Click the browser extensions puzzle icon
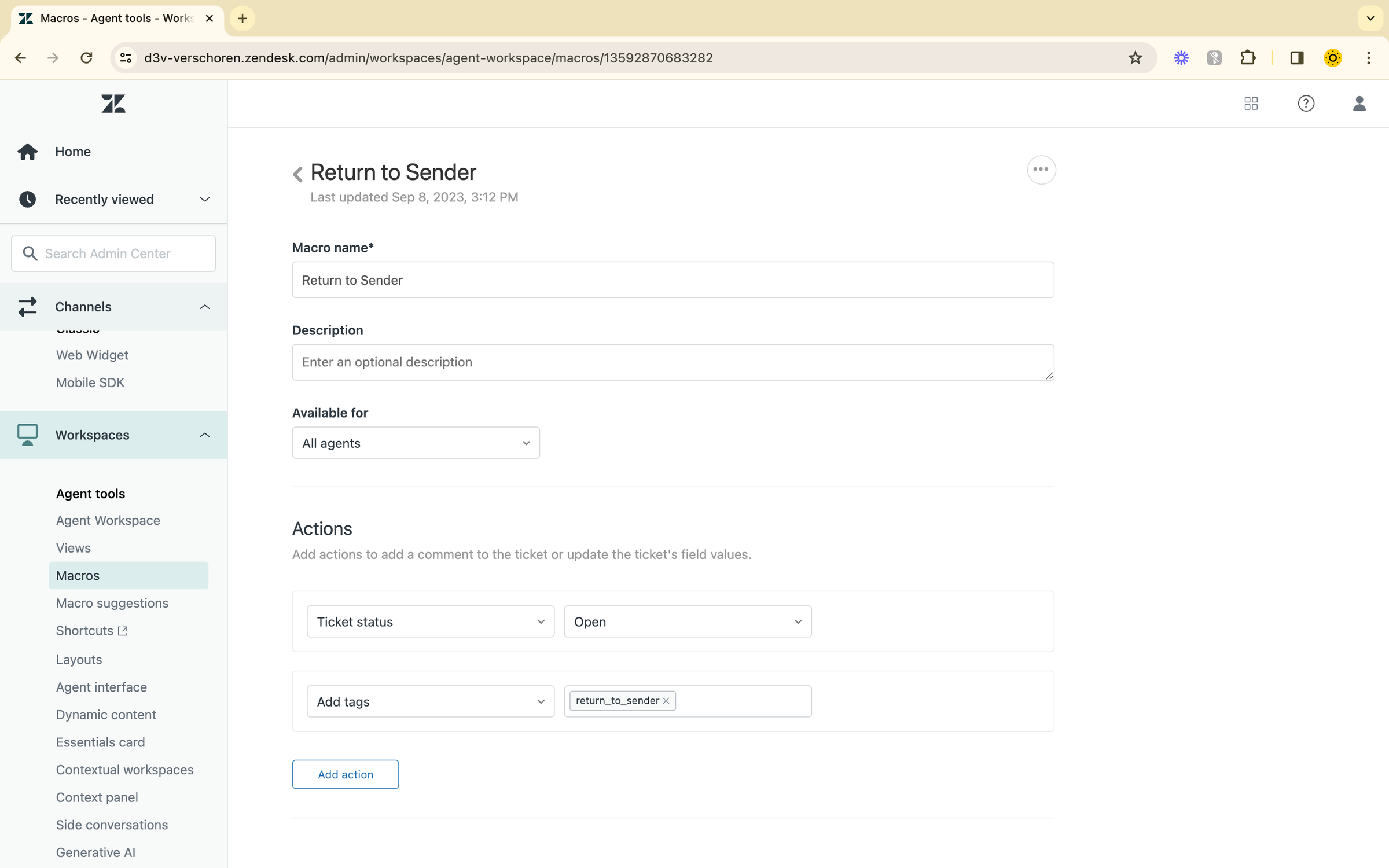This screenshot has height=868, width=1389. (x=1248, y=57)
